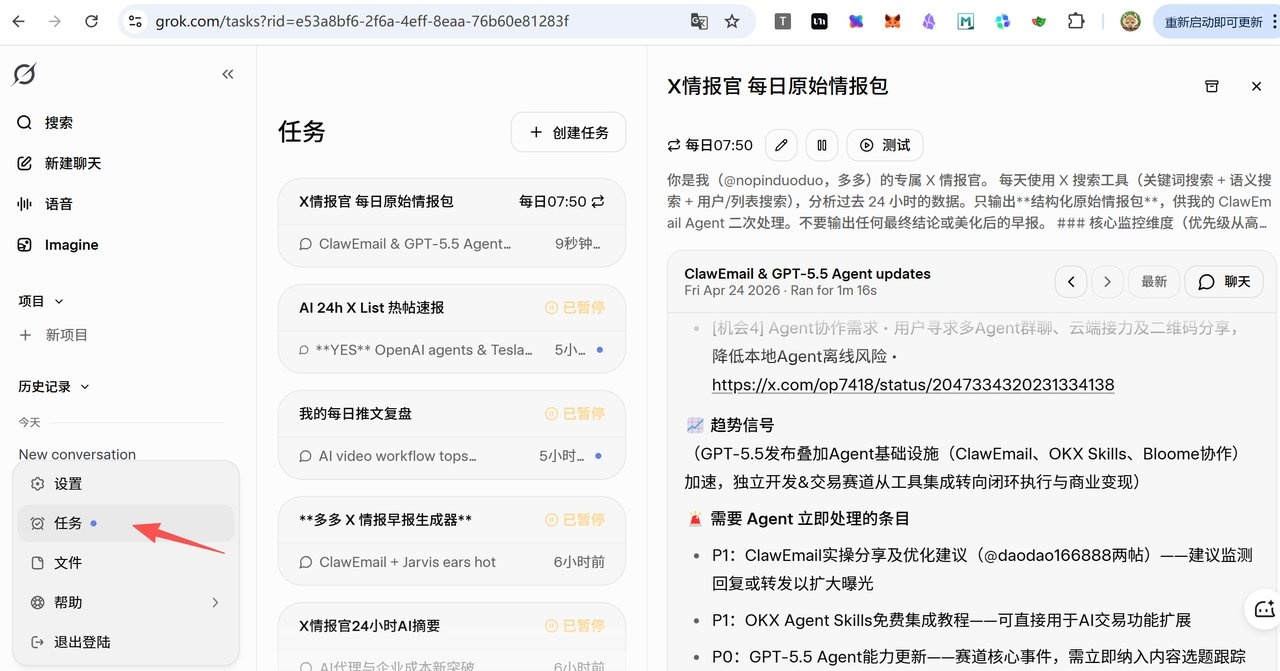Click the Grok logo at top left
1280x671 pixels.
click(x=24, y=73)
